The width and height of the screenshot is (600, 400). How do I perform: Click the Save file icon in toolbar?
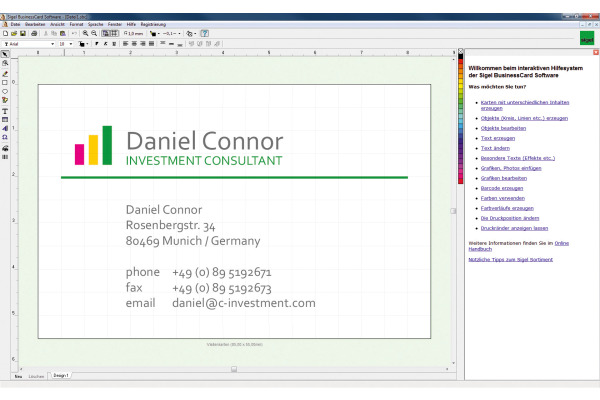point(22,33)
